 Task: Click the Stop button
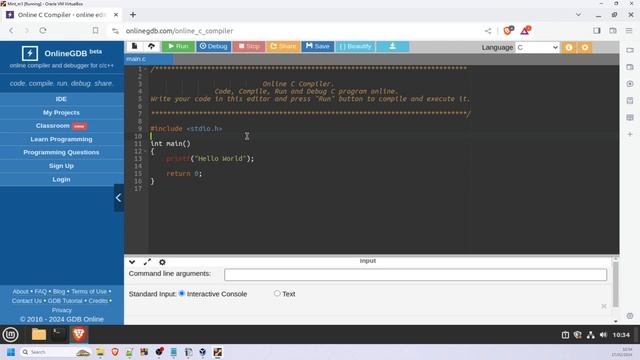pos(249,47)
